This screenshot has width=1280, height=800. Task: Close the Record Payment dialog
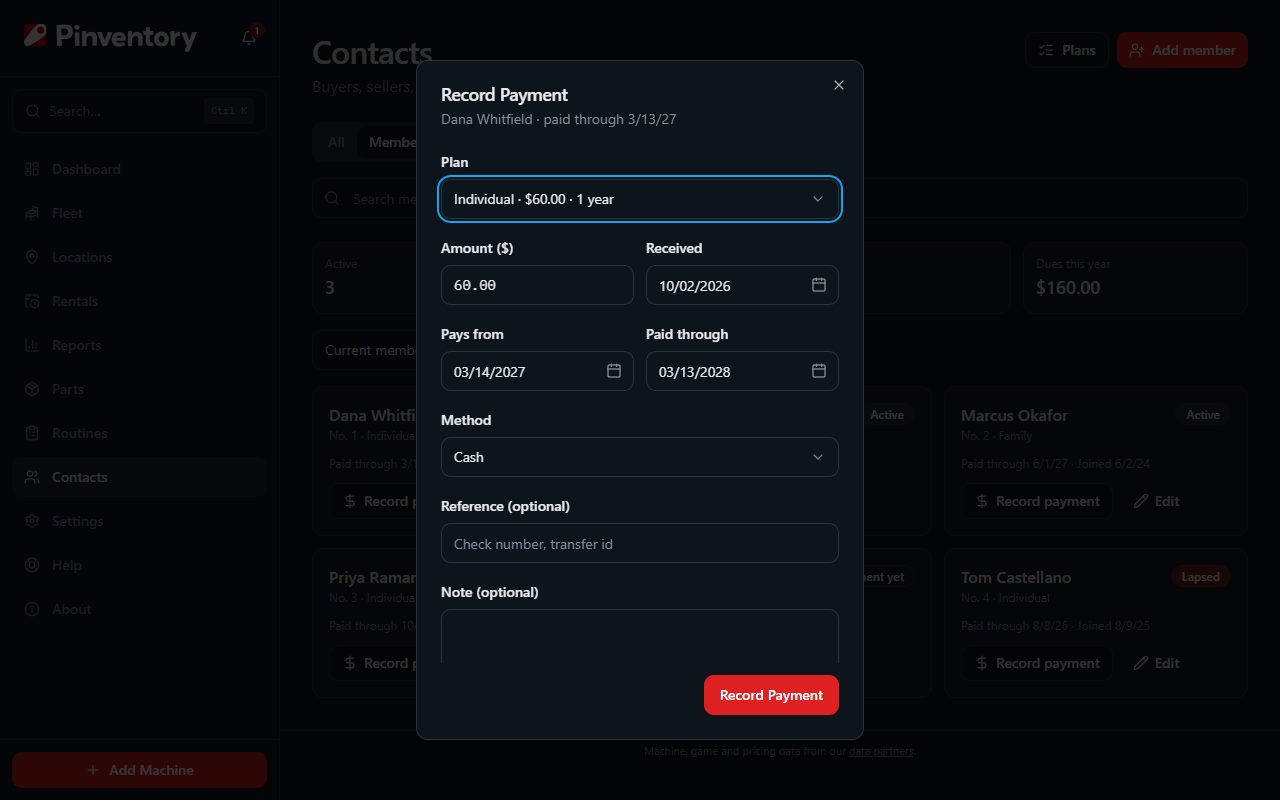839,85
